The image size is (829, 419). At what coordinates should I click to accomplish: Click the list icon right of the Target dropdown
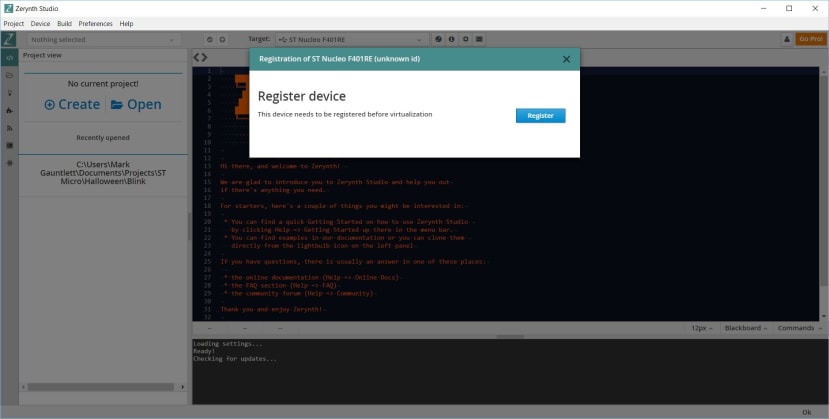[x=479, y=40]
